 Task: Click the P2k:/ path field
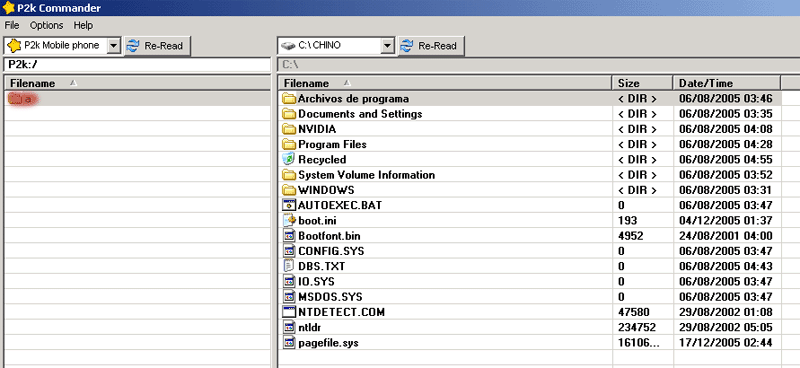tap(137, 65)
